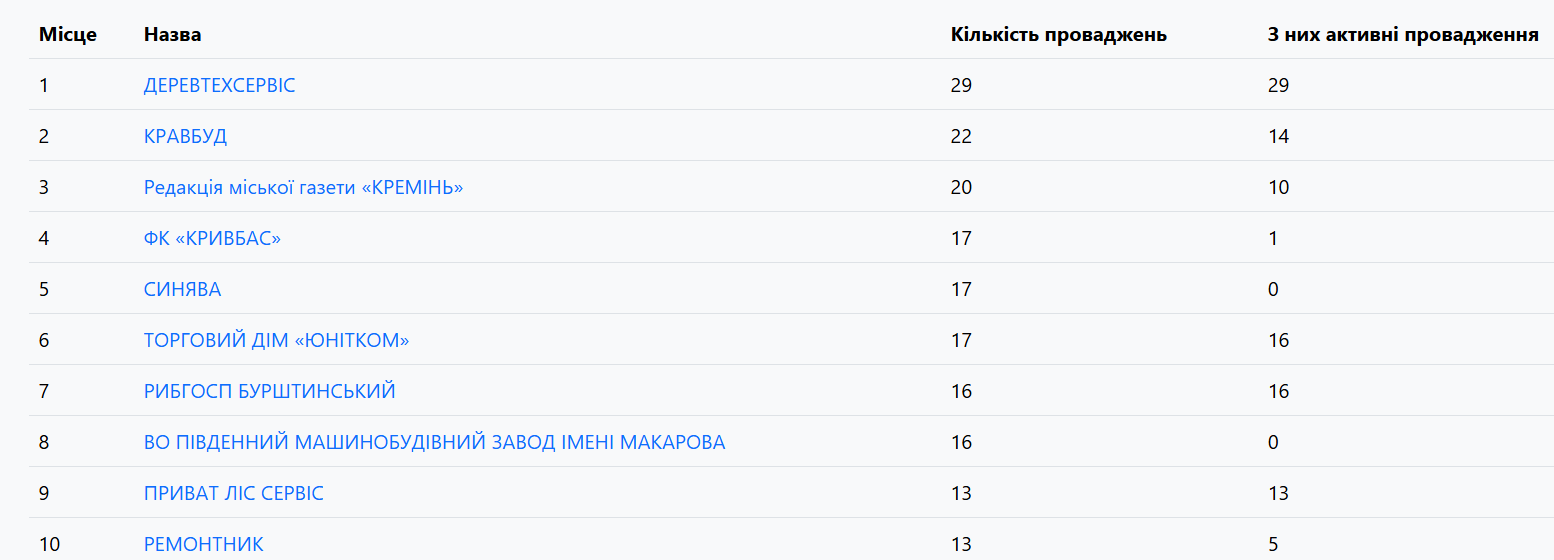Screen dimensions: 1554x560
Task: Click the РЕМОНТНИК company link
Action: 203,544
